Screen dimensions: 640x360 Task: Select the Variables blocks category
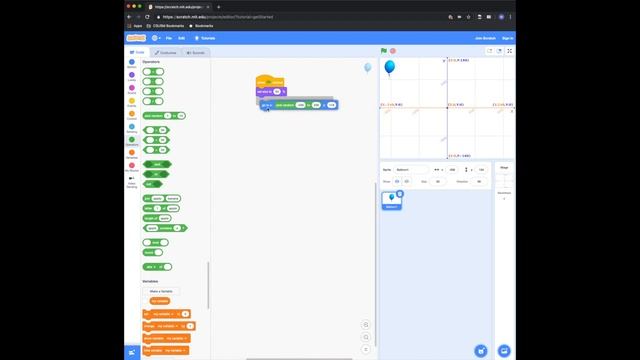click(132, 154)
